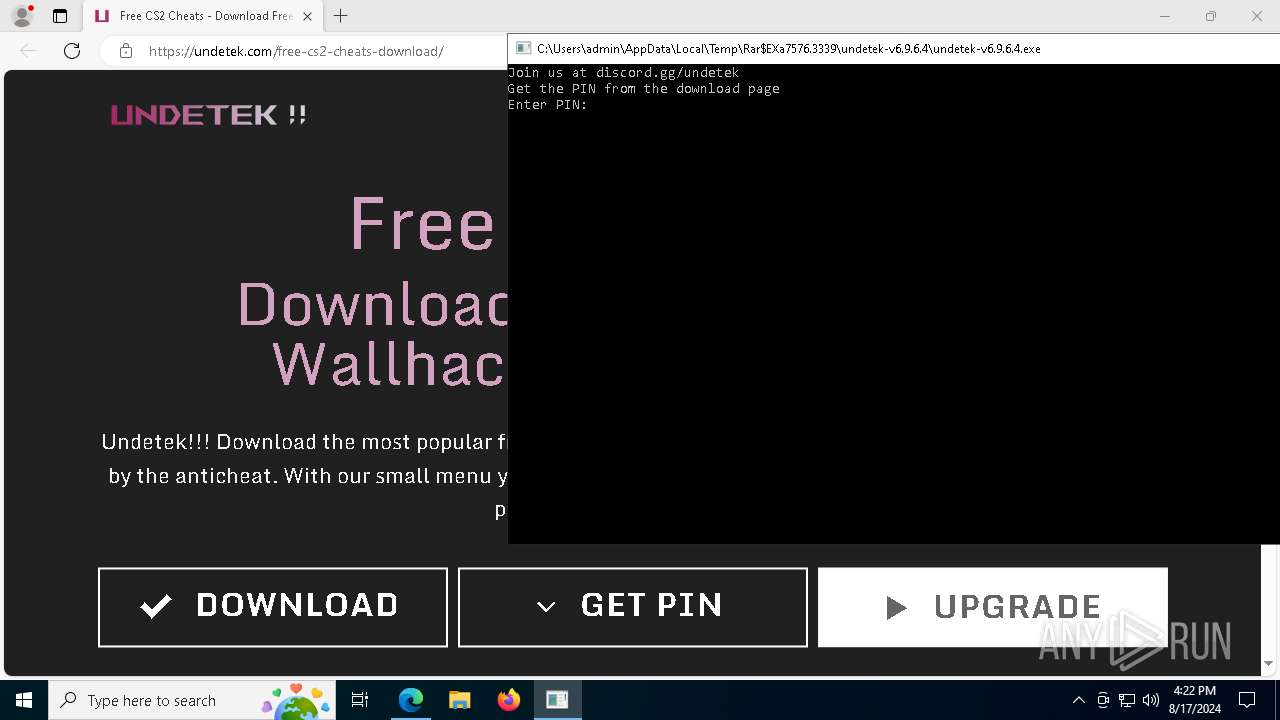Open Microsoft Edge from taskbar
This screenshot has width=1280, height=720.
(x=411, y=700)
